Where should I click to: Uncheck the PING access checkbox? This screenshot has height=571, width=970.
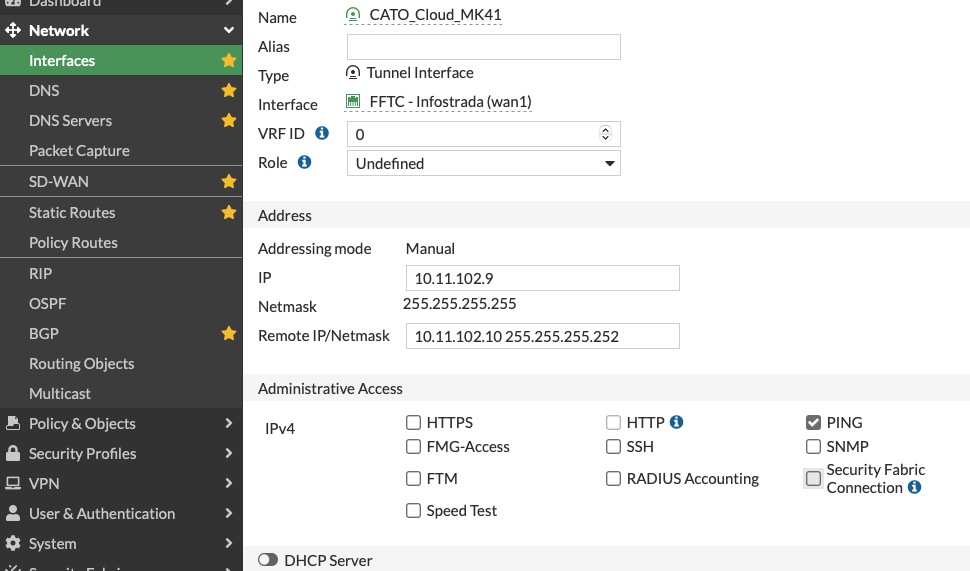click(x=813, y=423)
